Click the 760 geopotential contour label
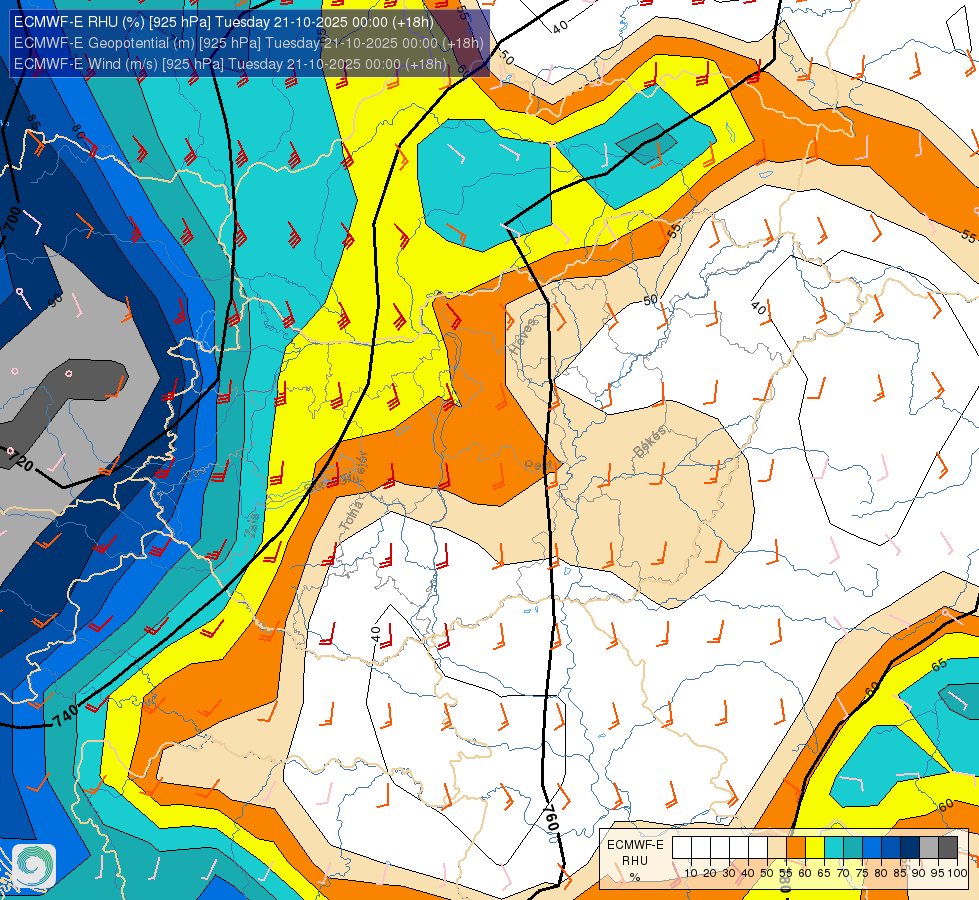979x900 pixels. coord(551,818)
